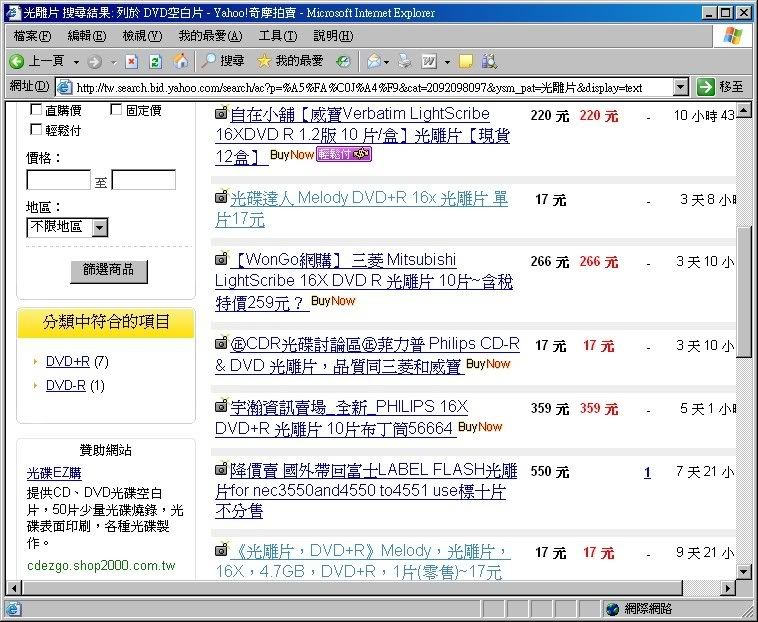Click the 輕鬆付 badge on Verbatim listing

(344, 154)
